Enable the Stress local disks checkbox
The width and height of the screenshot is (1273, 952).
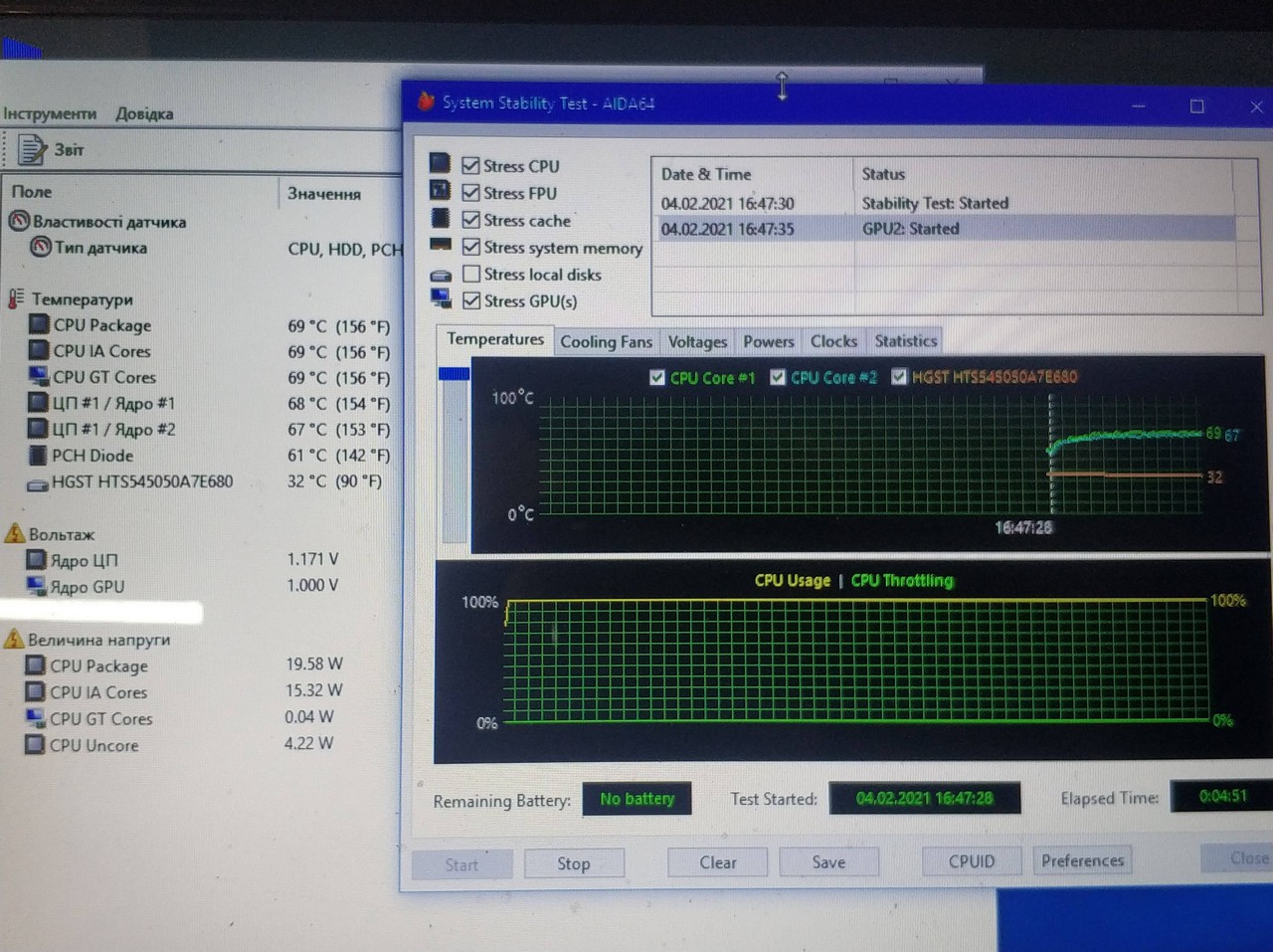point(471,274)
